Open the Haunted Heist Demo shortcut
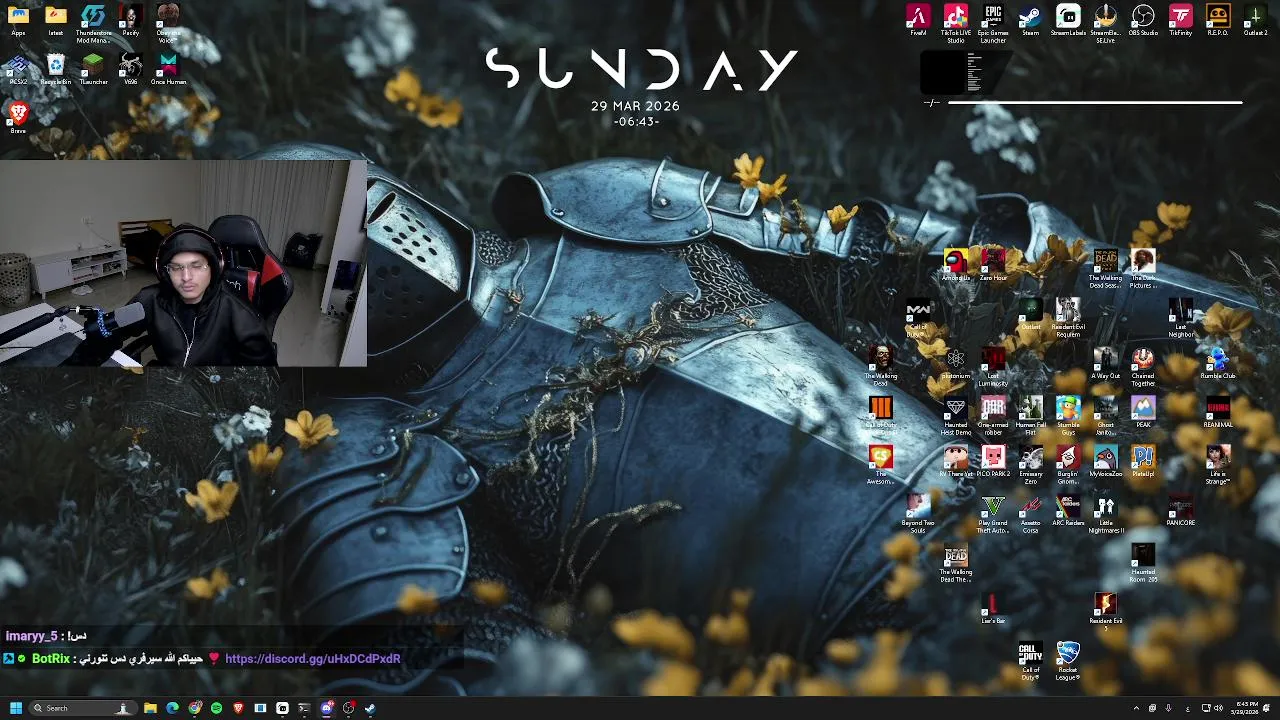This screenshot has height=720, width=1280. [955, 415]
